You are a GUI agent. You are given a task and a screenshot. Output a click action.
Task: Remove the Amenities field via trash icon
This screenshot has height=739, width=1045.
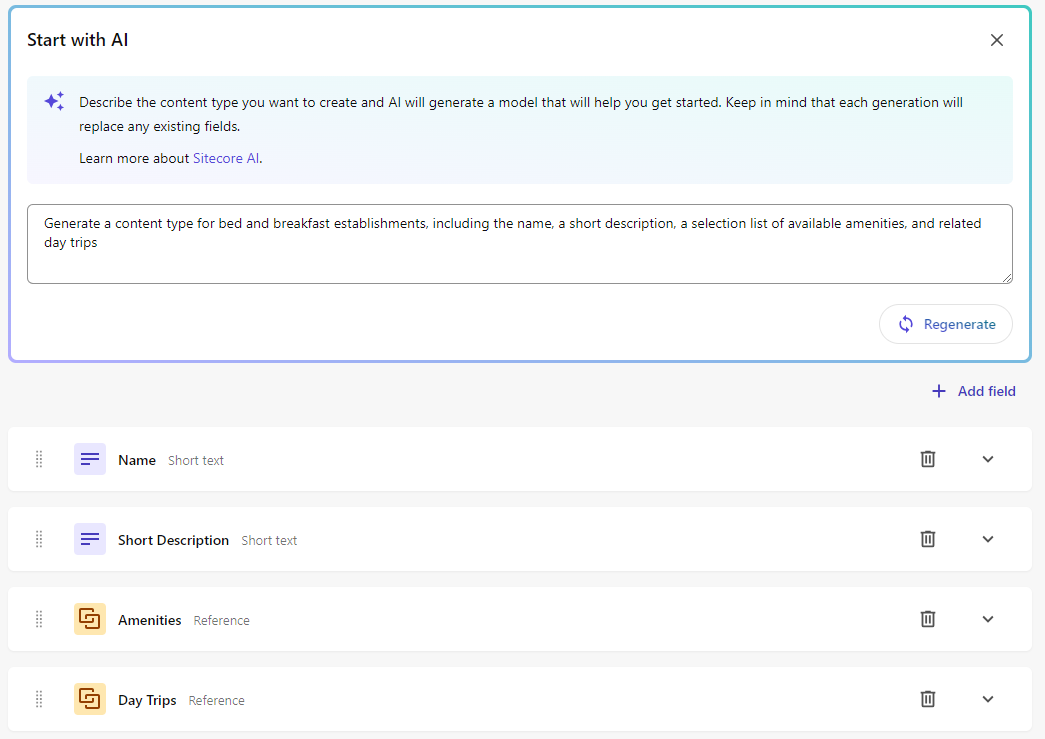tap(928, 619)
